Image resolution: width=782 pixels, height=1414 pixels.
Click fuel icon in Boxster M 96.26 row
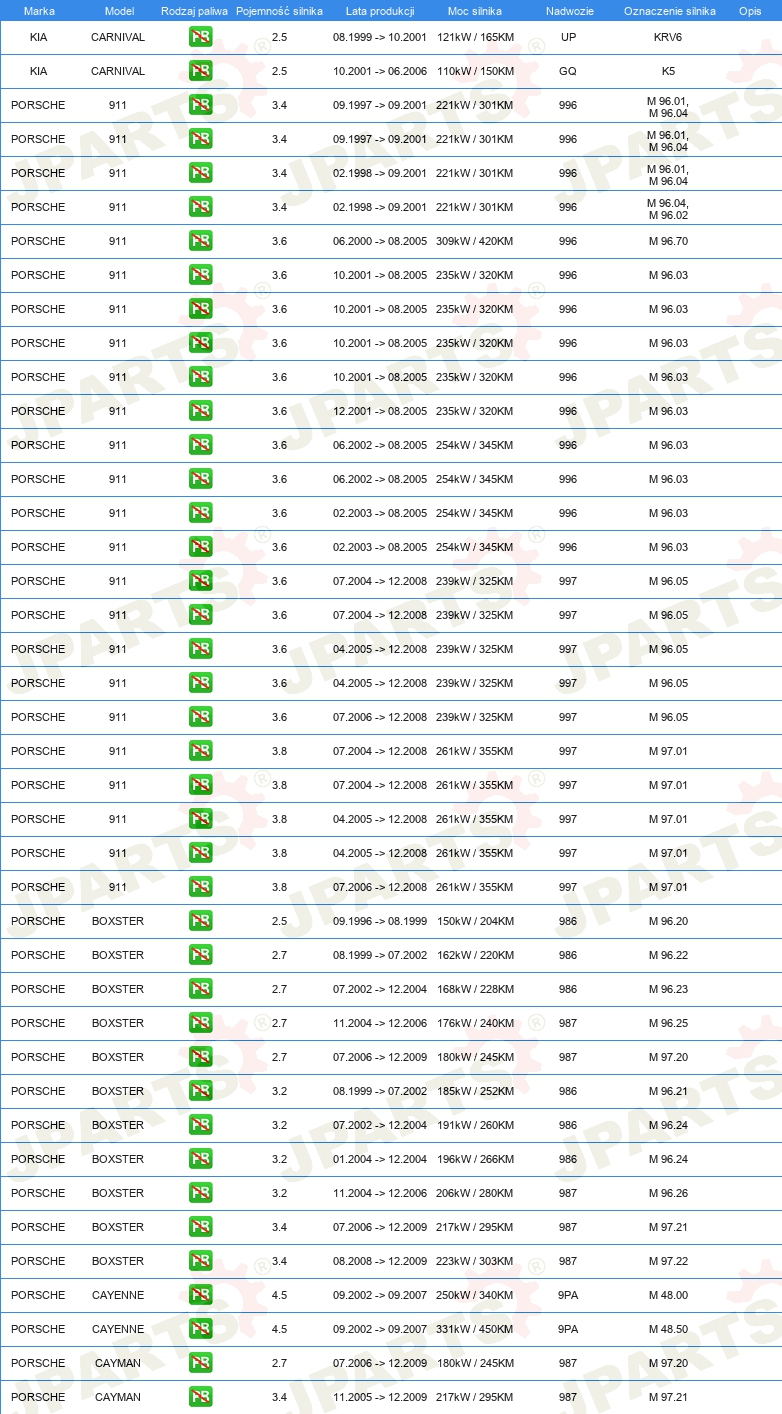[201, 1193]
